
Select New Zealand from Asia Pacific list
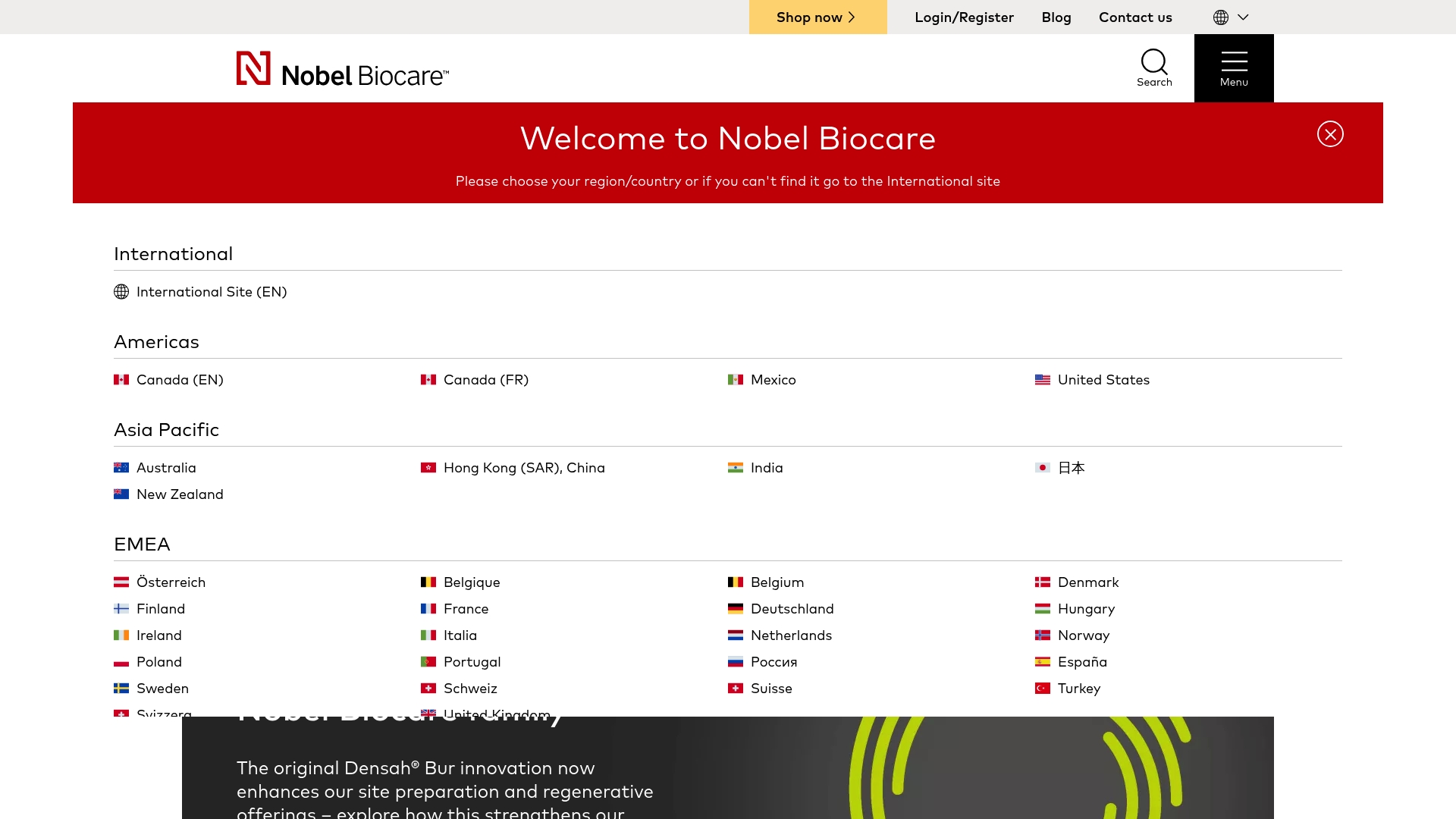tap(180, 494)
